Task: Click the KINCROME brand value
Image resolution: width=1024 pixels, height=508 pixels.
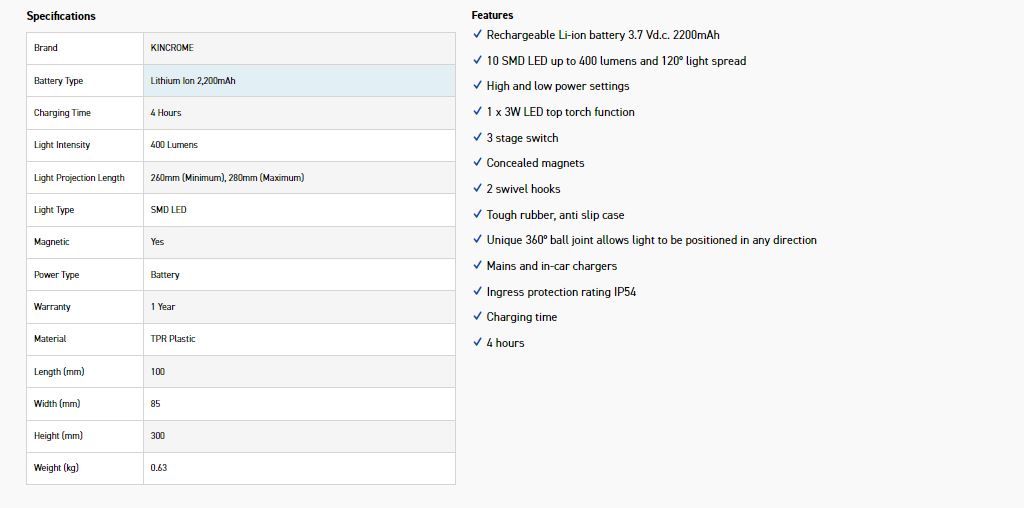Action: 172,48
